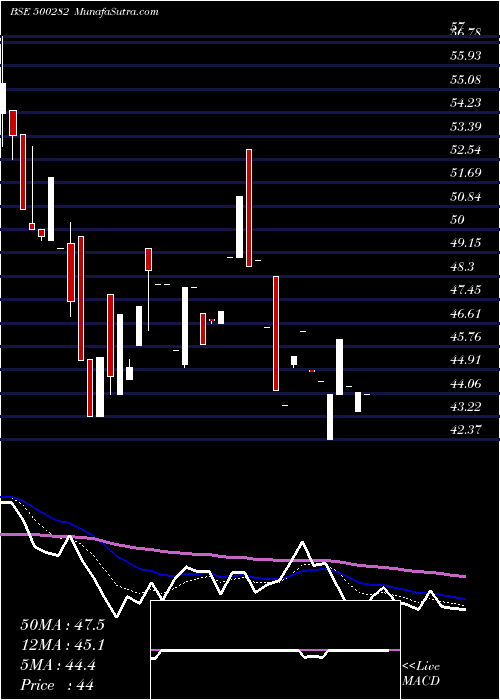Click the 52.54 price axis label
The height and width of the screenshot is (700, 500).
[466, 150]
